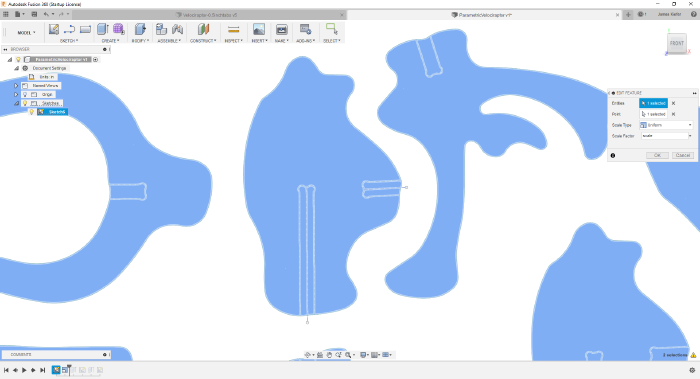Jump to timeline end
This screenshot has height=379, width=700.
pyautogui.click(x=42, y=370)
